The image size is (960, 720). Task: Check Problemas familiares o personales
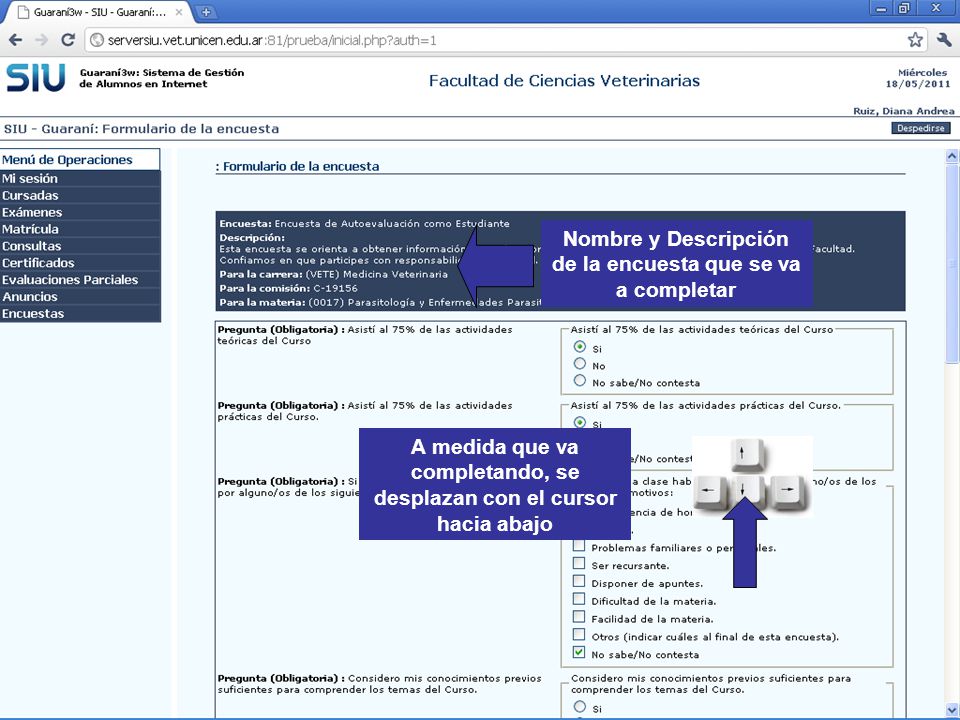pyautogui.click(x=579, y=546)
